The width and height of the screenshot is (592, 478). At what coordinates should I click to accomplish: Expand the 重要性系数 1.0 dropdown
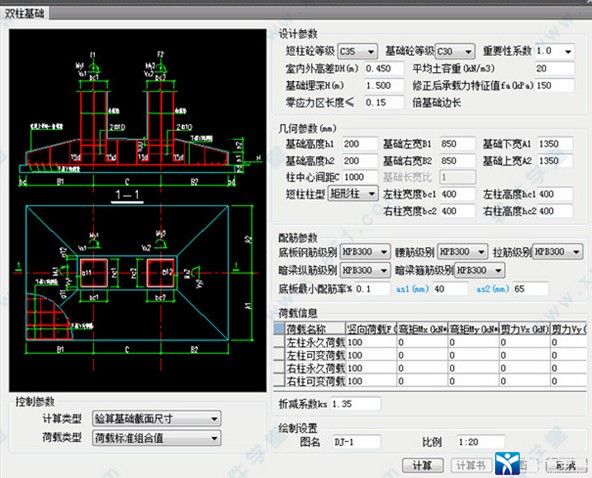555,51
